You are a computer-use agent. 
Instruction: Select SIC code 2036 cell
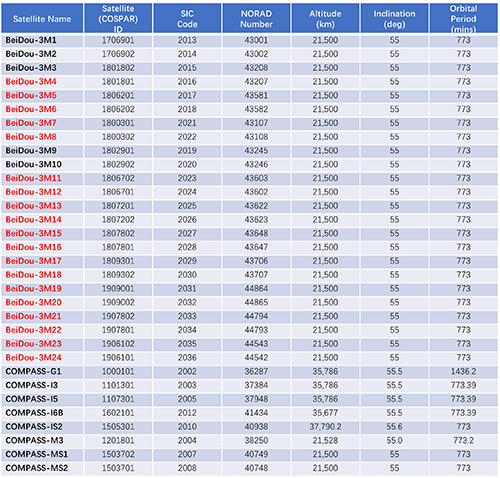(187, 358)
